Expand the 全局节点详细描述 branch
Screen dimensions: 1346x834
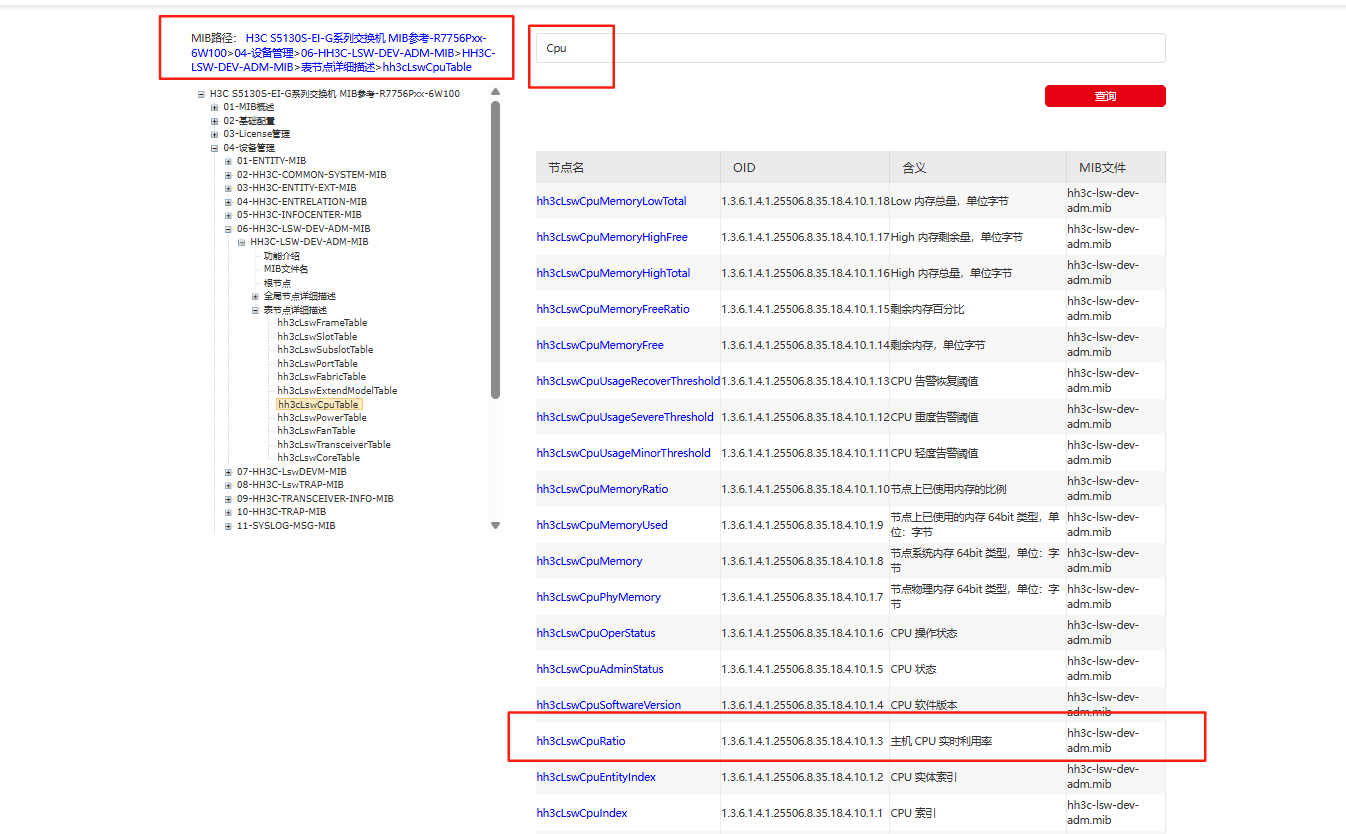255,297
